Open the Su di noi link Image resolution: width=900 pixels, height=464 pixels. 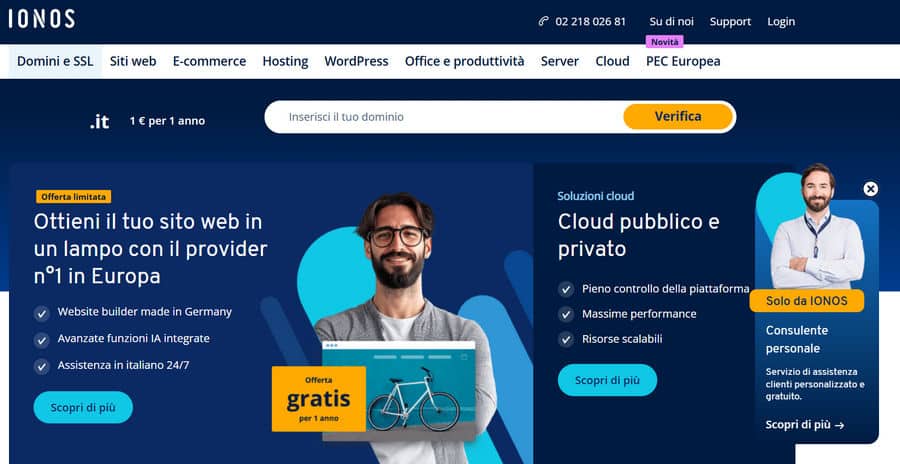click(672, 21)
